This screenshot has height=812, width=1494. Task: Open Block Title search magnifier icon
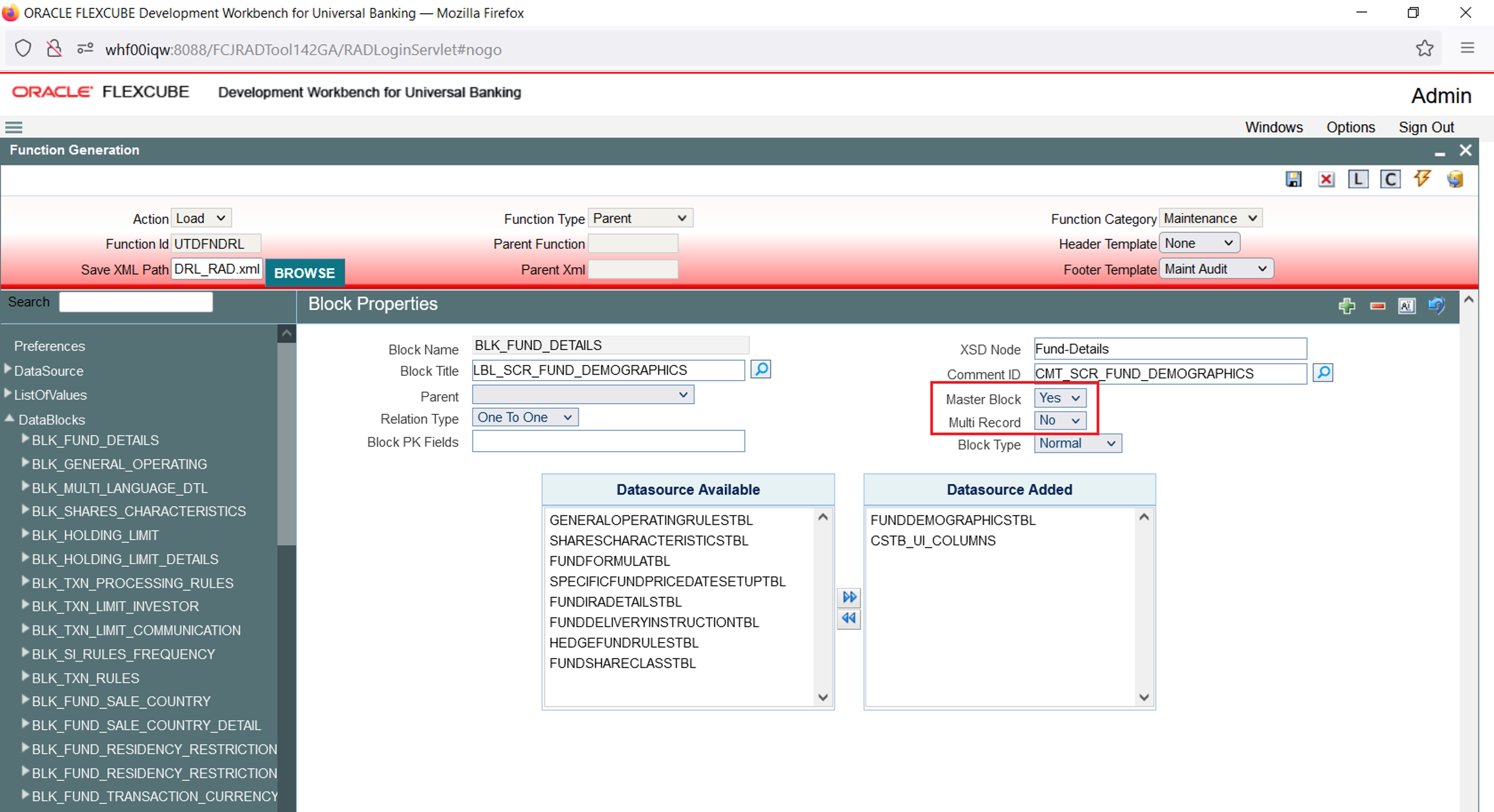(x=761, y=369)
